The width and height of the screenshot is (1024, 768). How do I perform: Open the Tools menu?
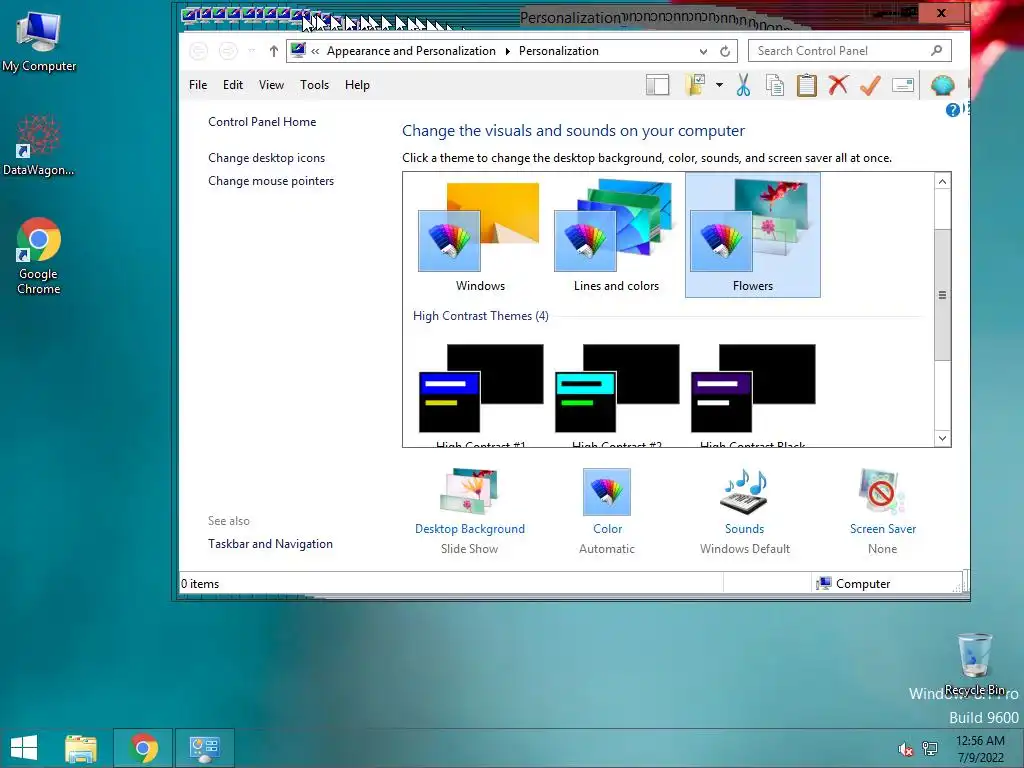tap(314, 85)
